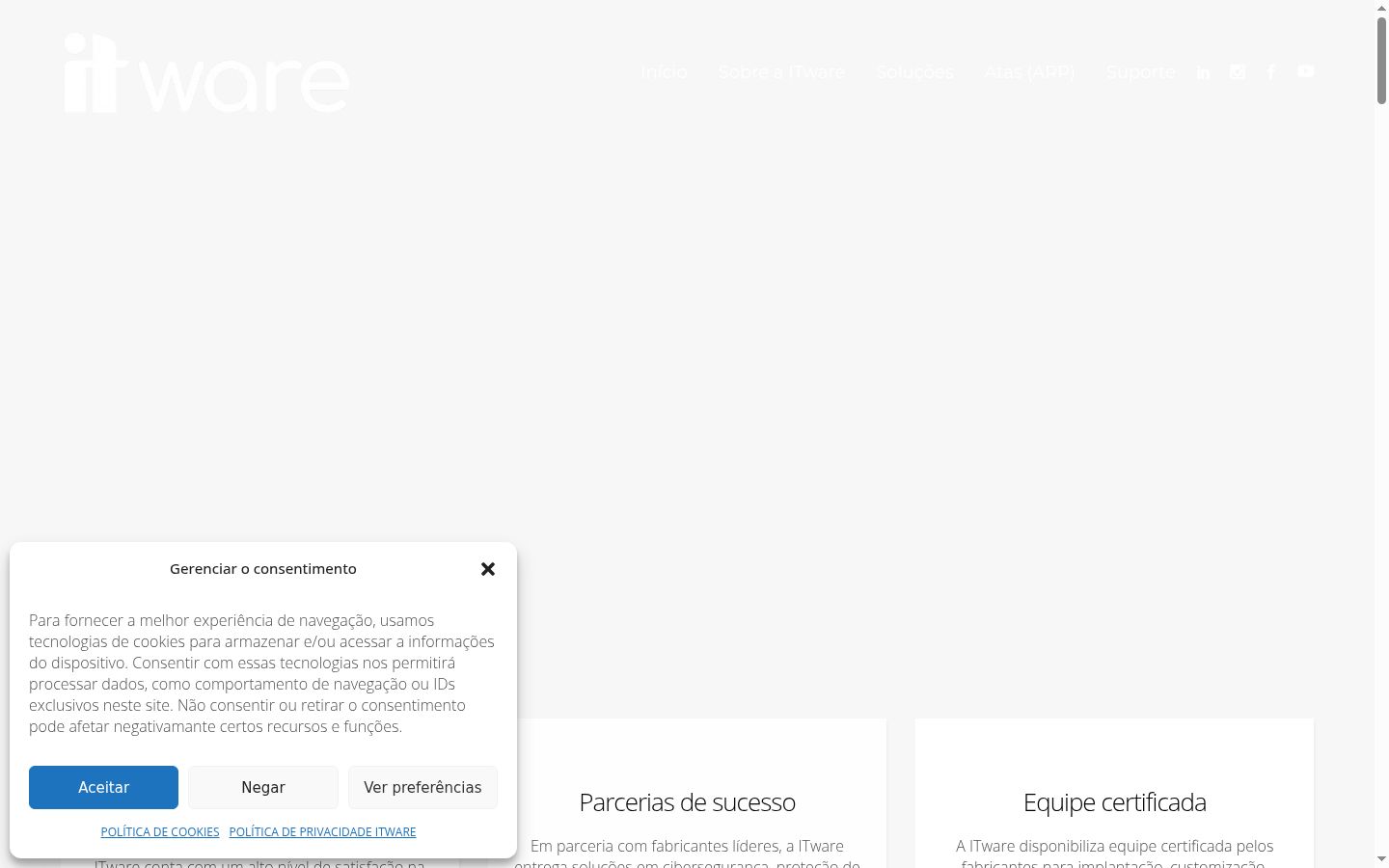Click the Gerenciar o consentimento title
The image size is (1389, 868).
click(x=263, y=569)
